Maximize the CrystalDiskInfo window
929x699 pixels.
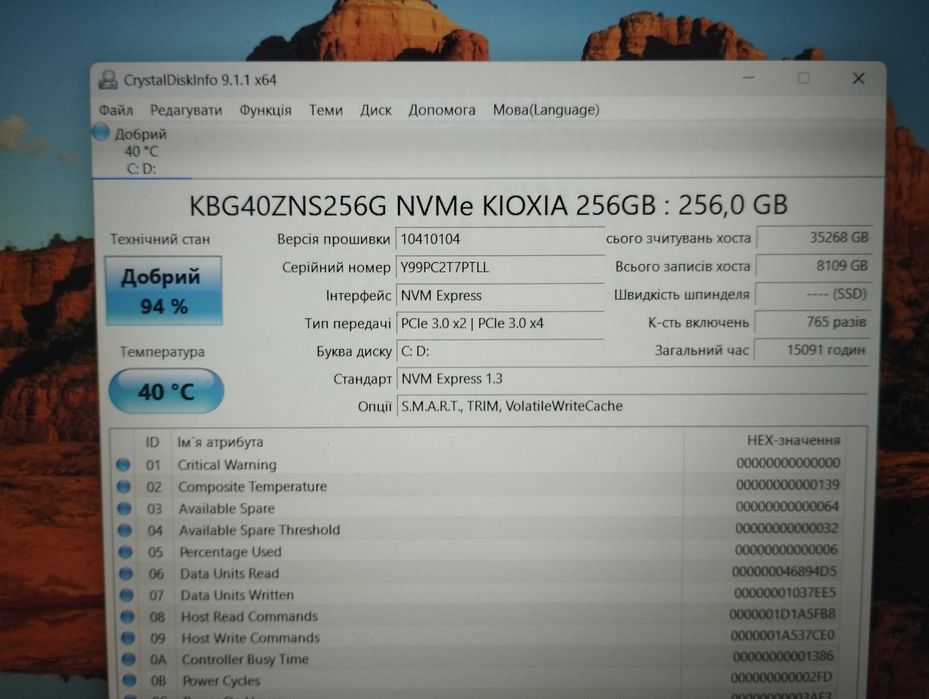pos(803,78)
